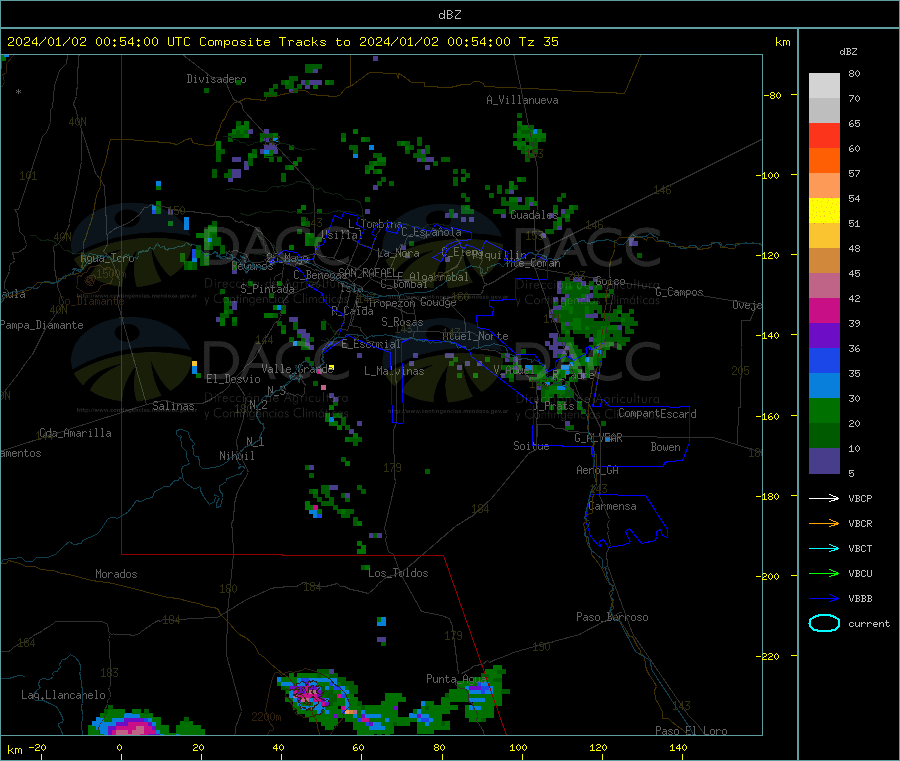Select the yellow 51 dBZ color swatch

tap(824, 211)
